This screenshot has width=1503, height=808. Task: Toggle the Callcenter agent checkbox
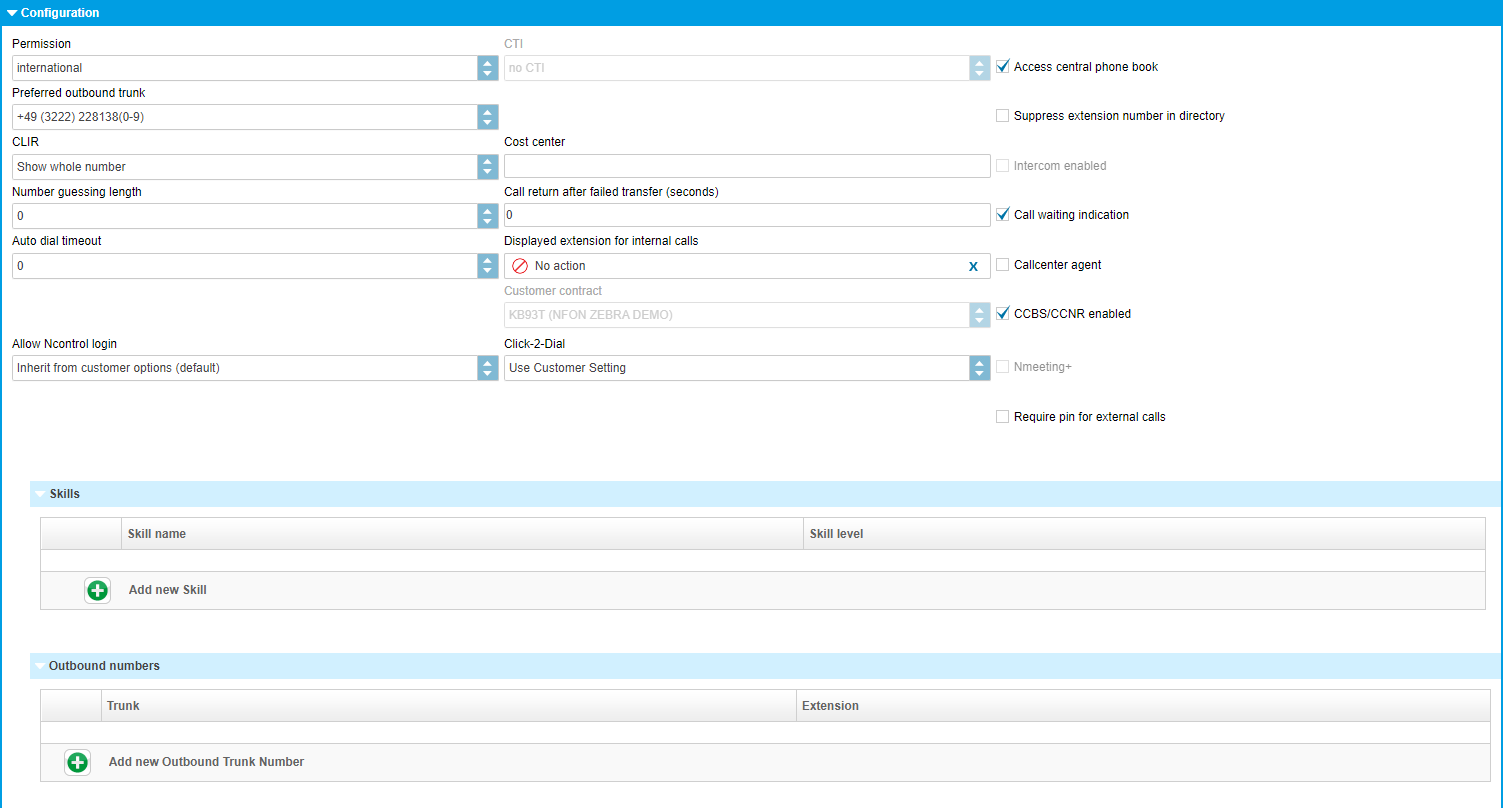pos(1003,265)
